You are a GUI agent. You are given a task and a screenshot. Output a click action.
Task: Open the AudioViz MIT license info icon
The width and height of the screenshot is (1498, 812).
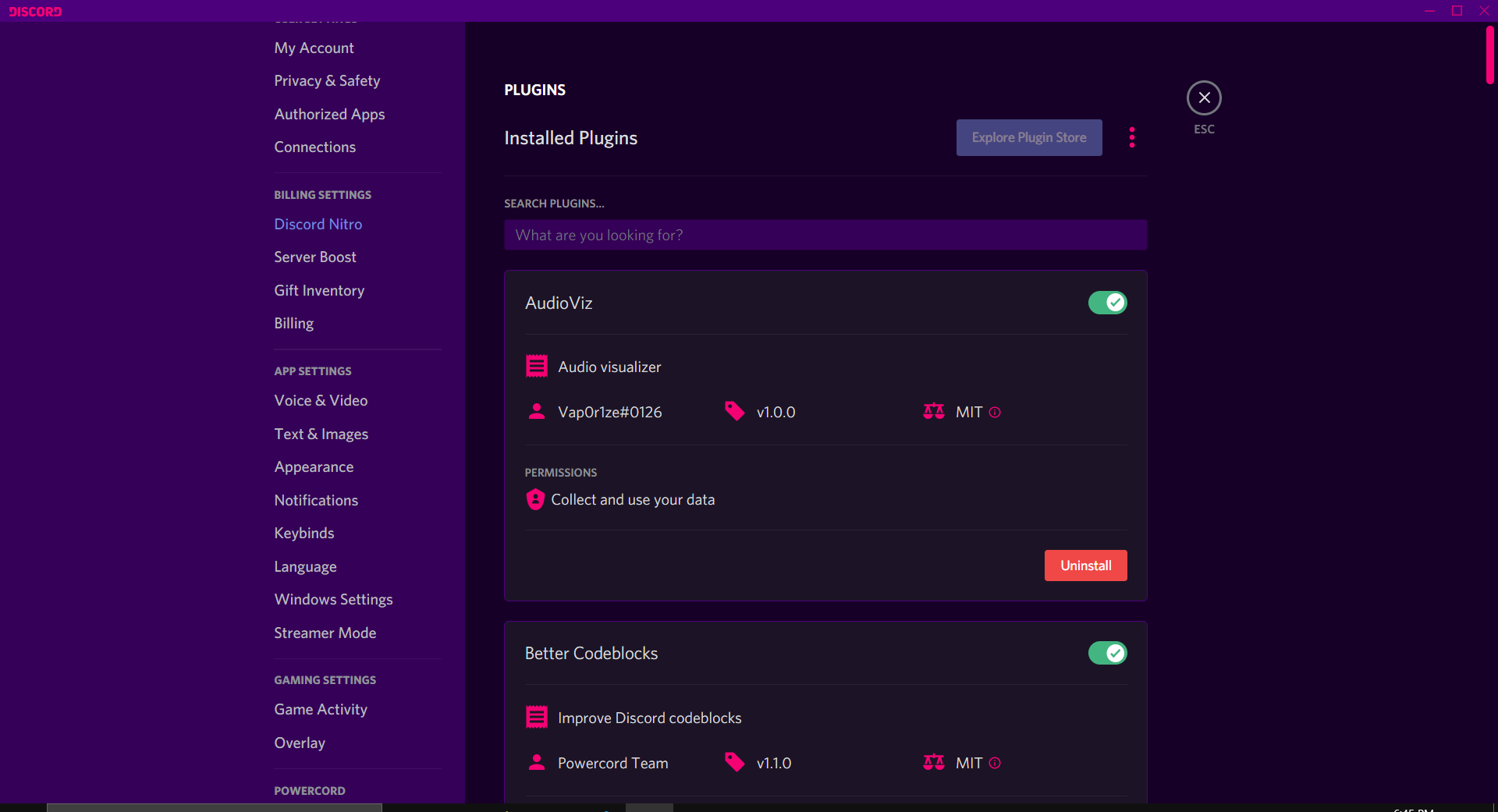(x=995, y=412)
